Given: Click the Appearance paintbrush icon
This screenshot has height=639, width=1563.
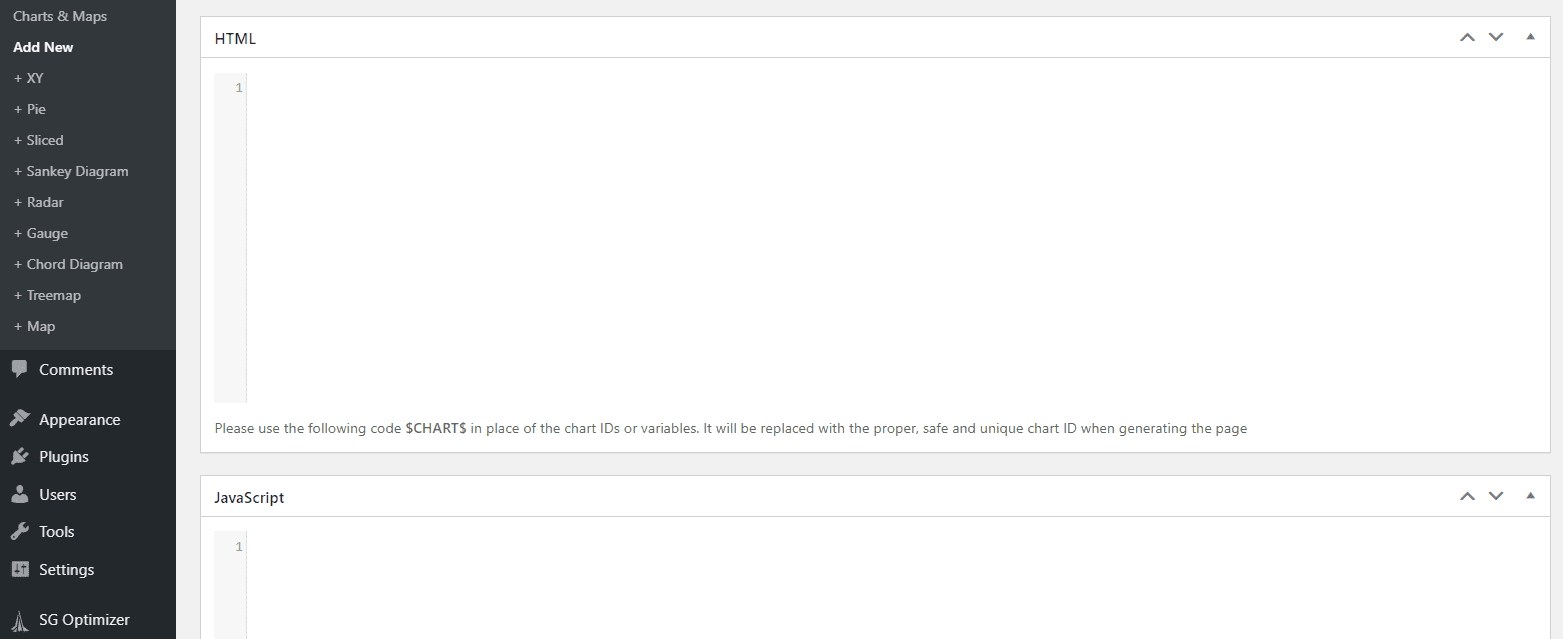Looking at the screenshot, I should click(x=20, y=419).
